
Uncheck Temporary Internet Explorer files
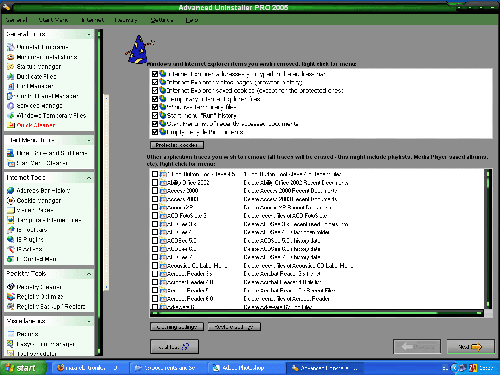click(x=155, y=99)
